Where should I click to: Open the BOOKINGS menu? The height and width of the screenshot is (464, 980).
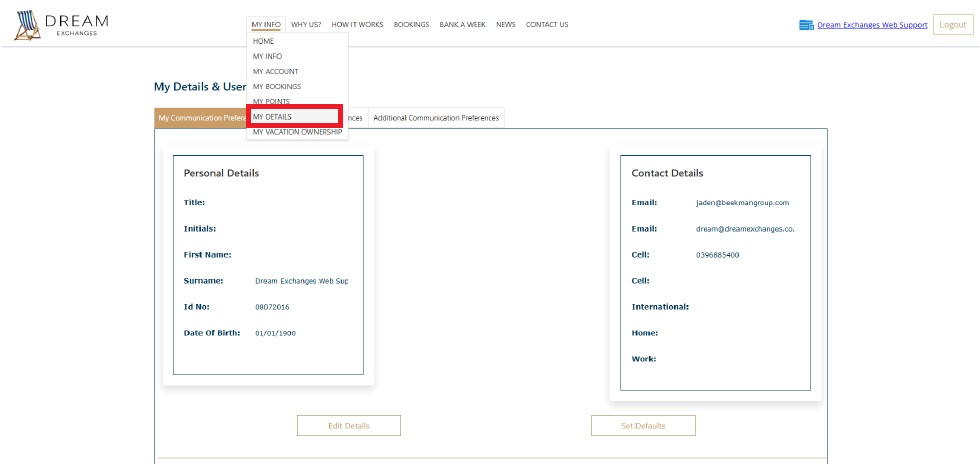coord(411,24)
